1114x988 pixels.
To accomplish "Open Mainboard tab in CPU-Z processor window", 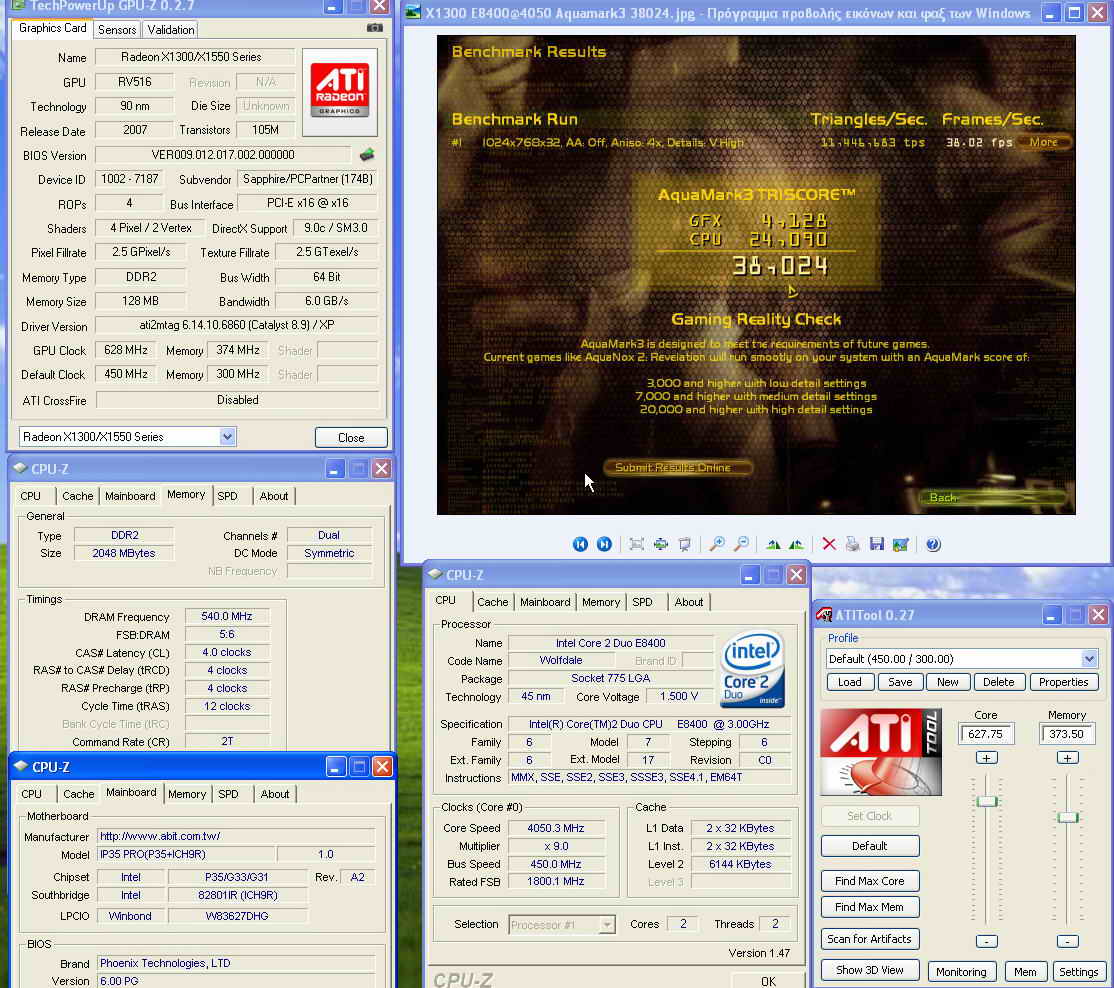I will 545,602.
